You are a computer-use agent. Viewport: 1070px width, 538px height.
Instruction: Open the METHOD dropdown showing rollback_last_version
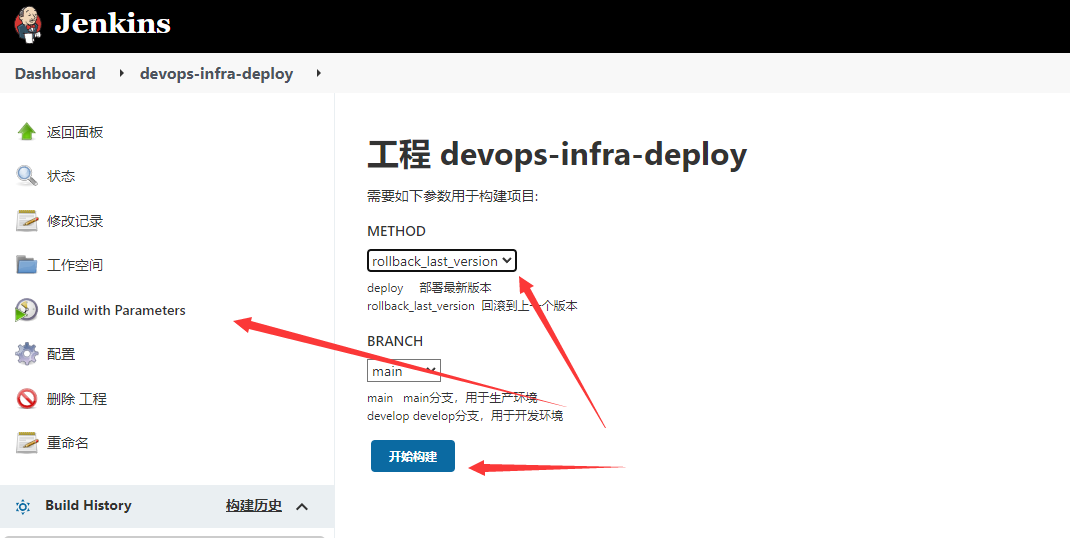click(x=442, y=261)
